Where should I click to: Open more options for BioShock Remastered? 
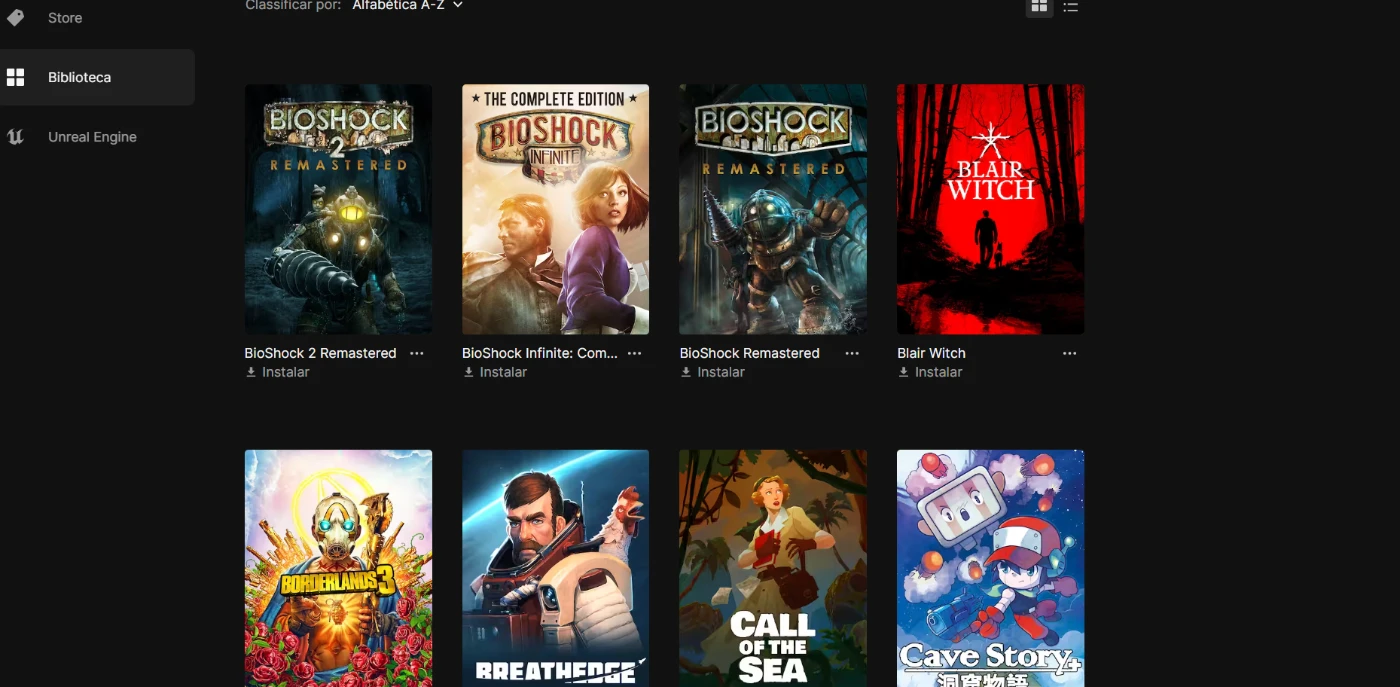(852, 353)
